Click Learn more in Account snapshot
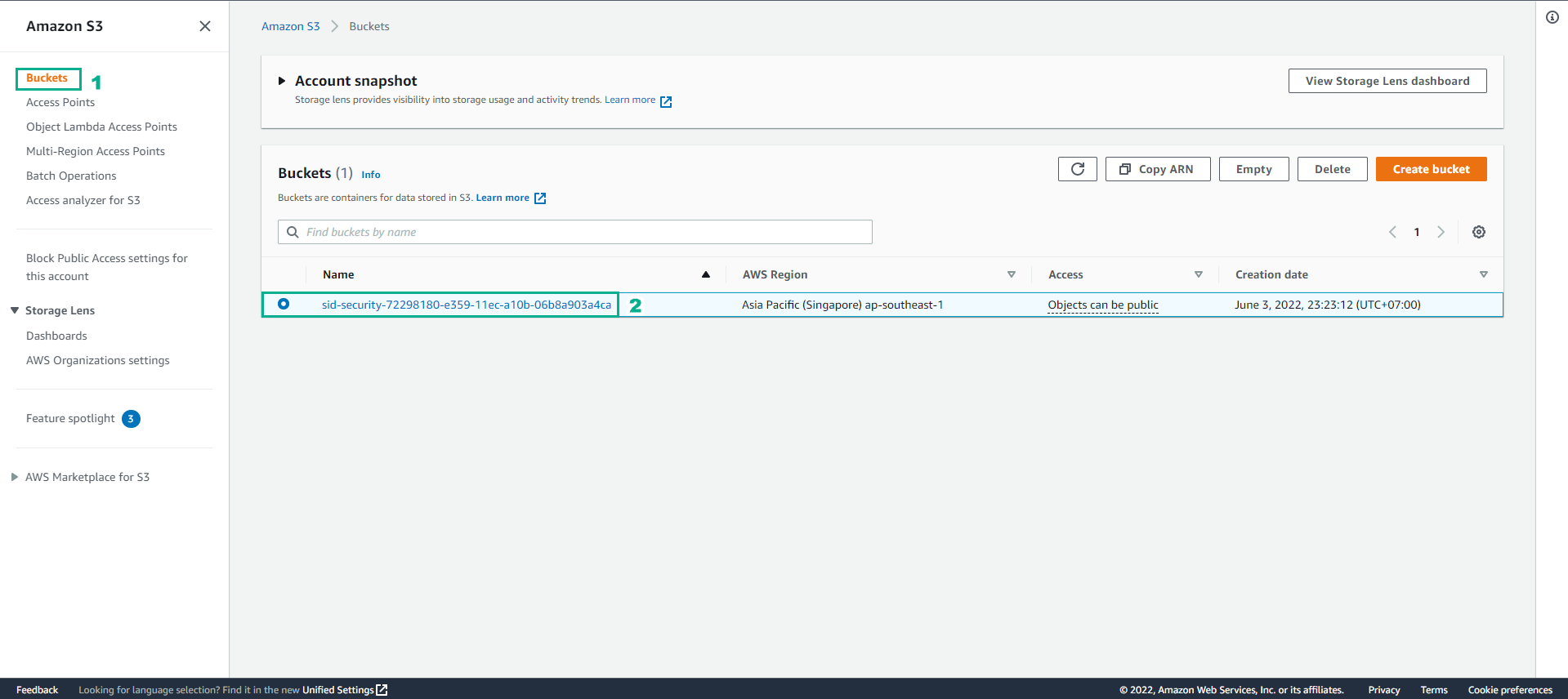This screenshot has width=1568, height=699. pos(629,100)
